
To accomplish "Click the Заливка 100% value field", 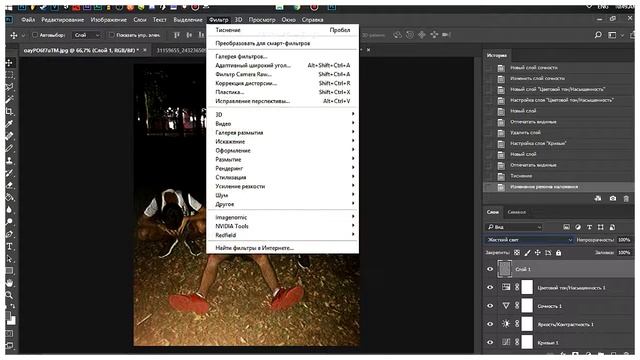I will pos(624,253).
